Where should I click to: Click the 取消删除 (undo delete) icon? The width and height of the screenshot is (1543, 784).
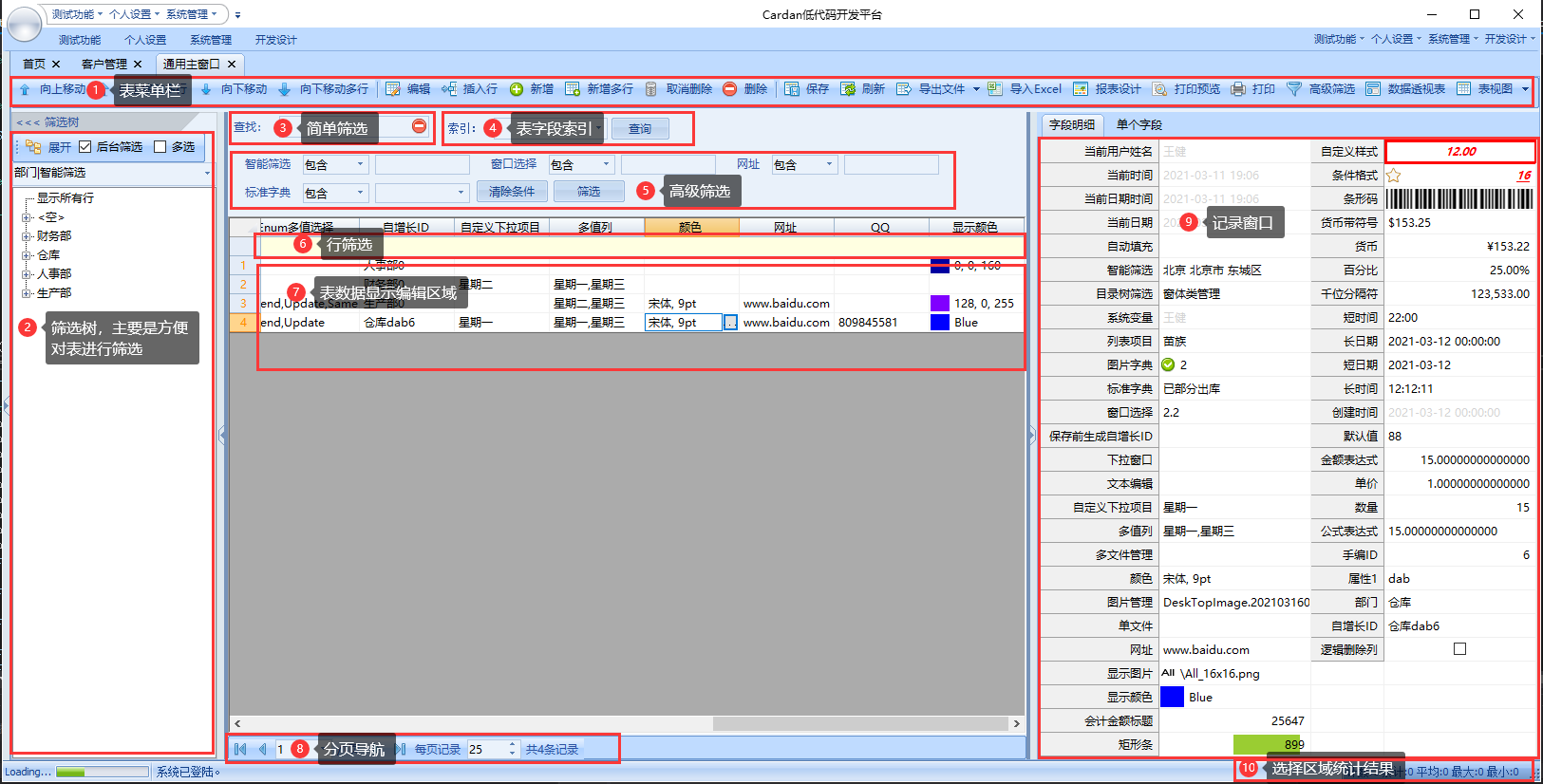tap(651, 89)
